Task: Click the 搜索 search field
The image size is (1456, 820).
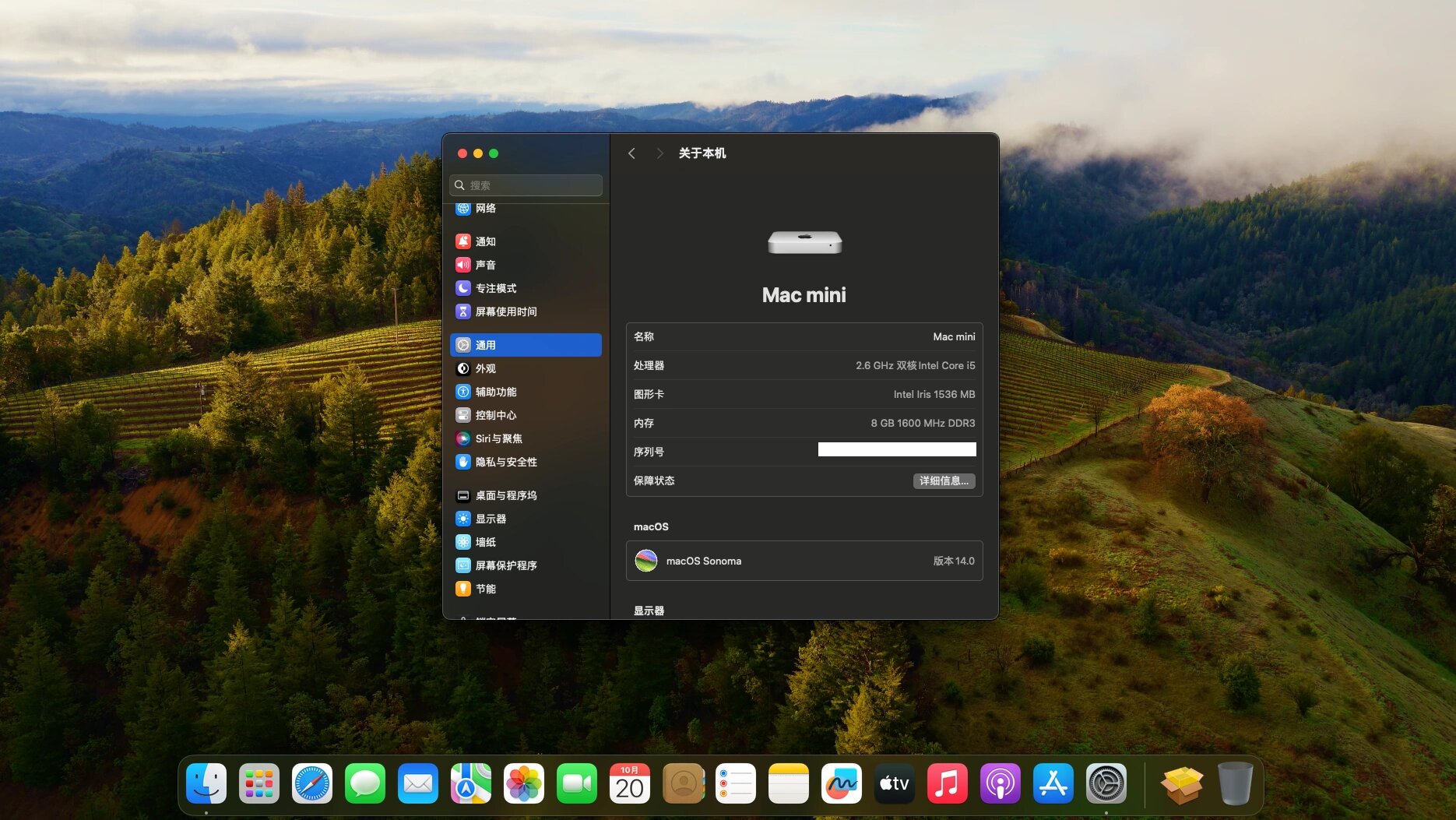Action: 526,185
